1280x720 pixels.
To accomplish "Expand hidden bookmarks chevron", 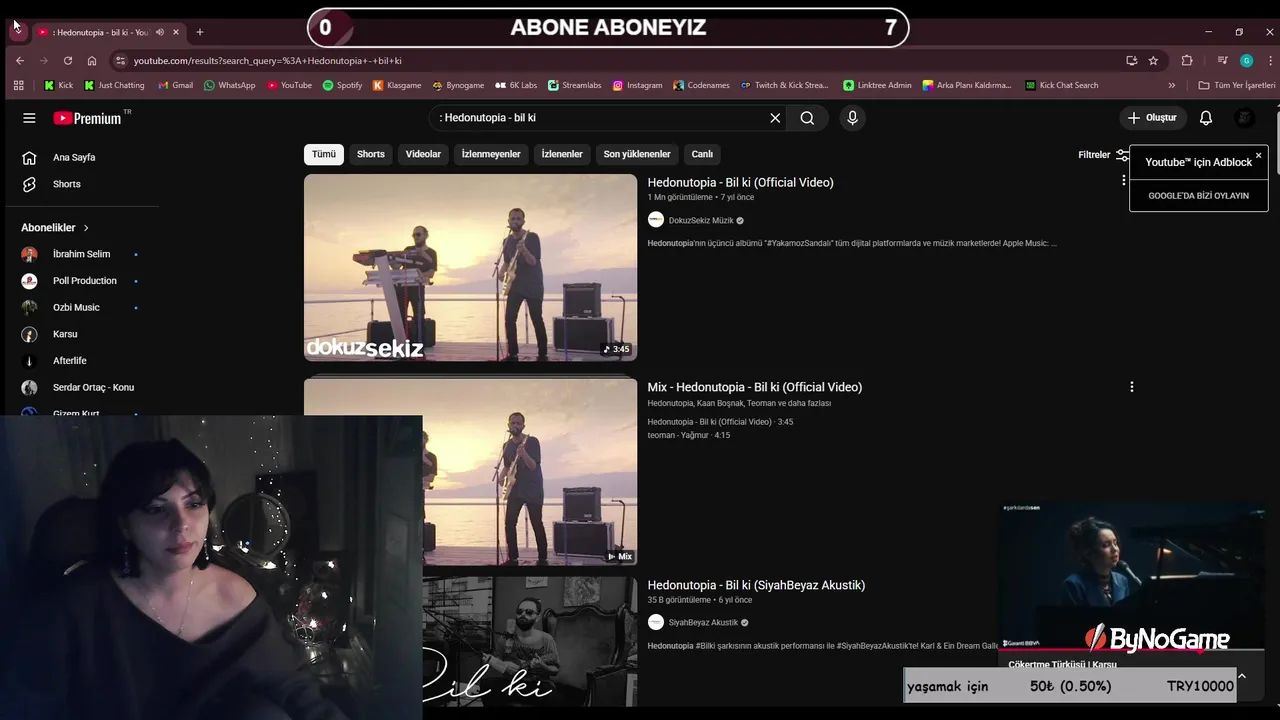I will pos(1172,85).
